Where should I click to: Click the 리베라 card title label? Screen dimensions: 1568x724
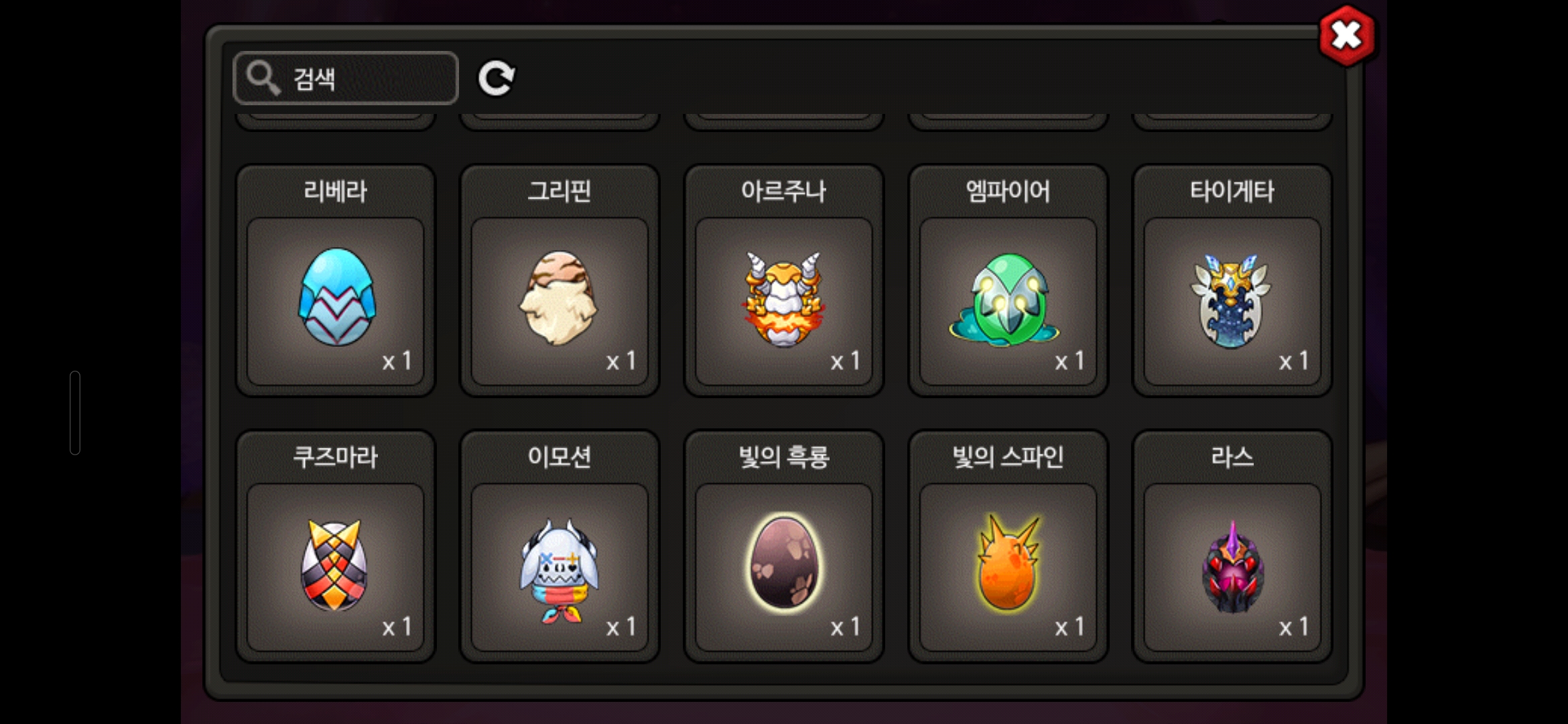(x=336, y=191)
